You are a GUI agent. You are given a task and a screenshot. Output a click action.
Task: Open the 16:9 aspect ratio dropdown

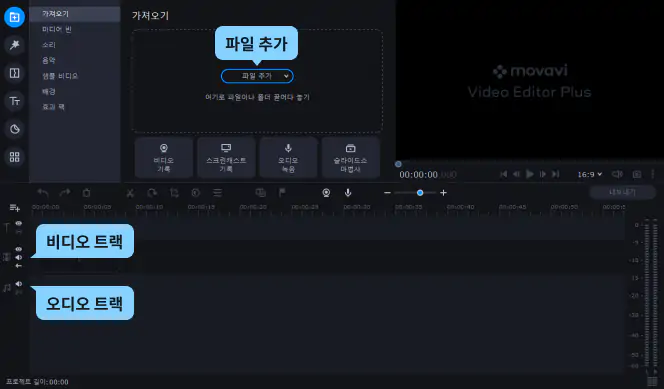point(589,174)
